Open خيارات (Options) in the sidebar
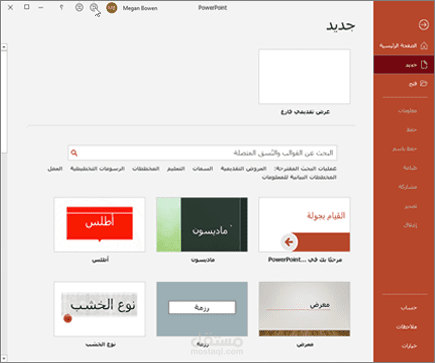The width and height of the screenshot is (435, 363). (409, 346)
